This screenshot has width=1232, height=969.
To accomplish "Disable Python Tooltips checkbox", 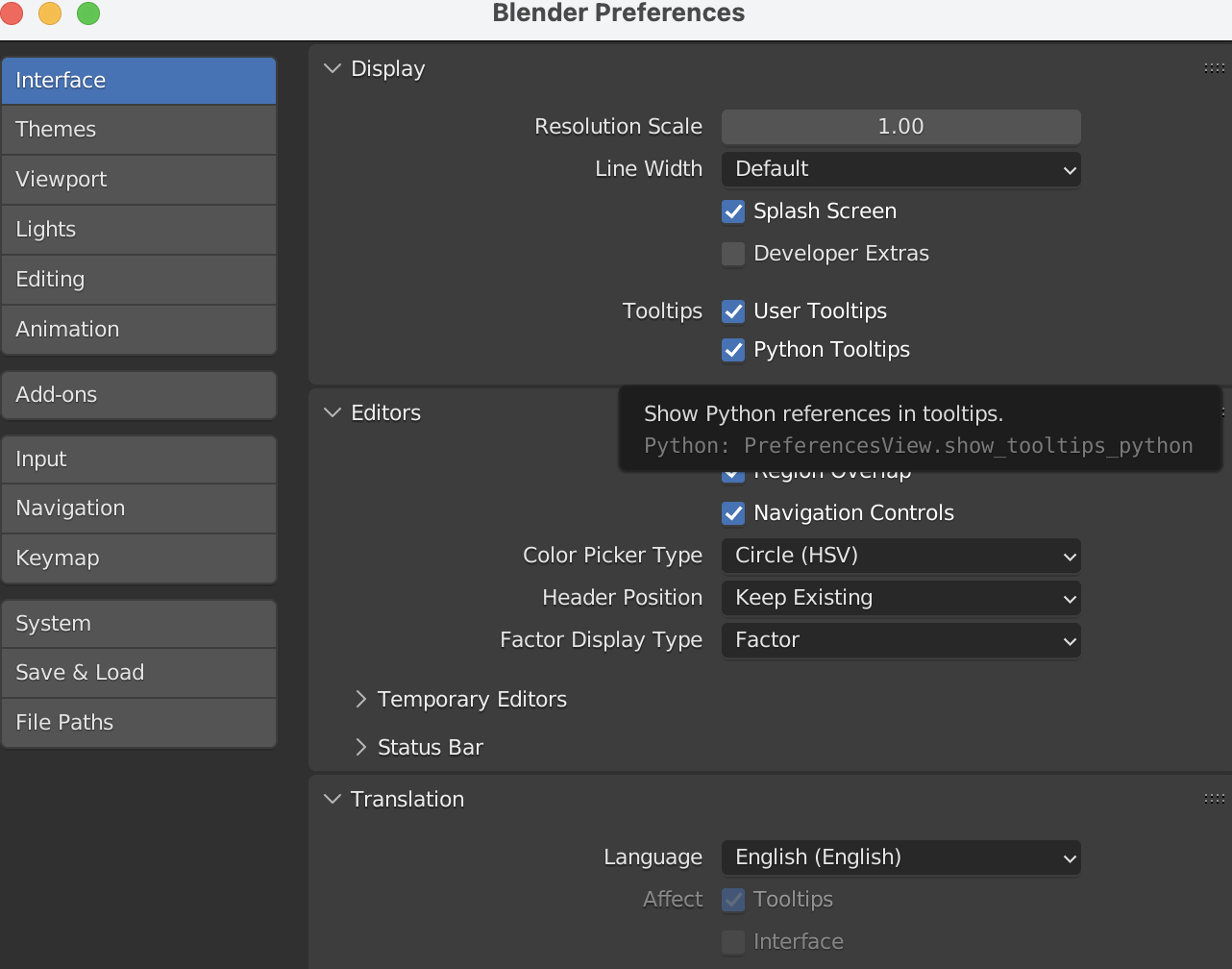I will [x=733, y=350].
